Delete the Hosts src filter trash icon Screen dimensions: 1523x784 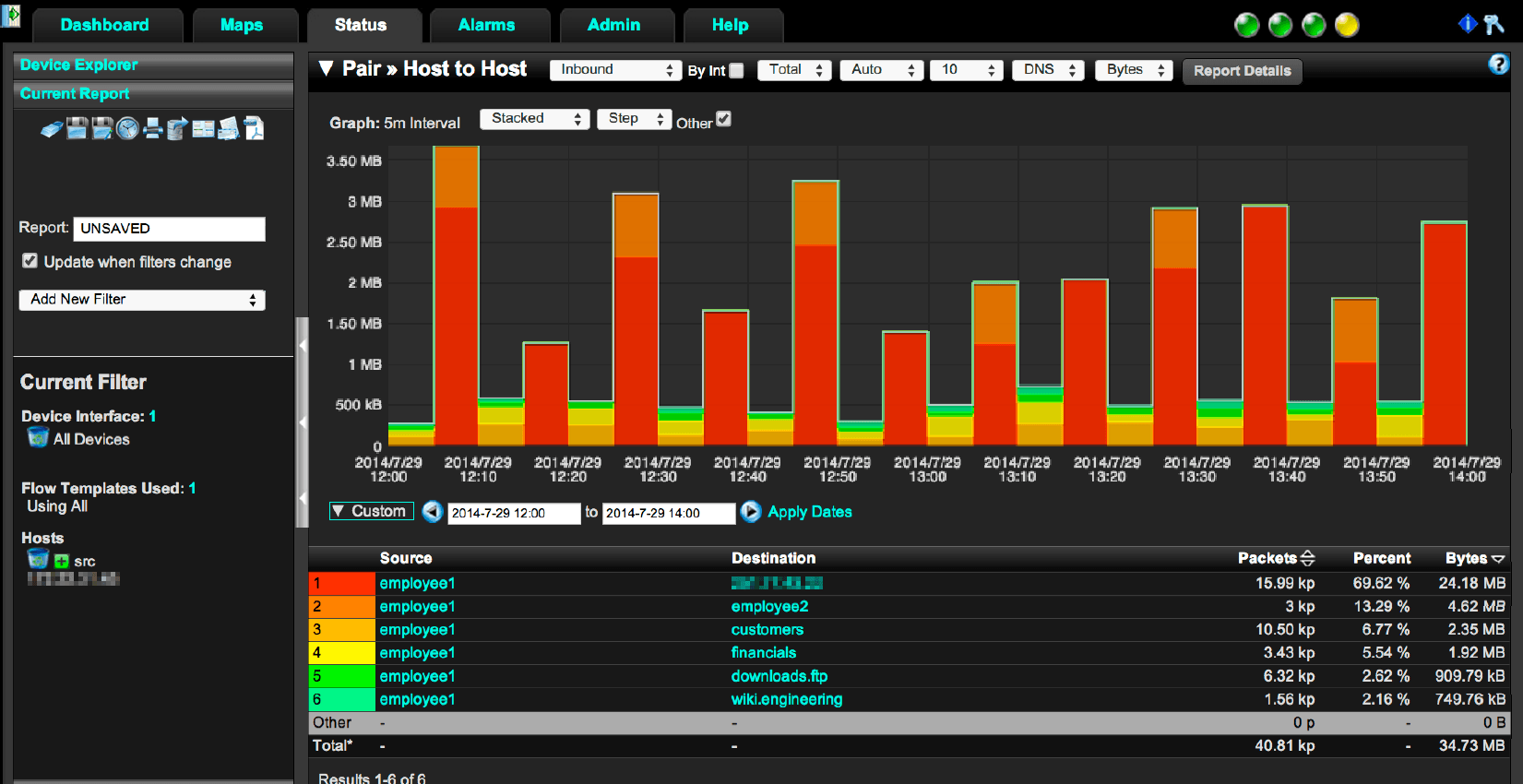[x=38, y=559]
